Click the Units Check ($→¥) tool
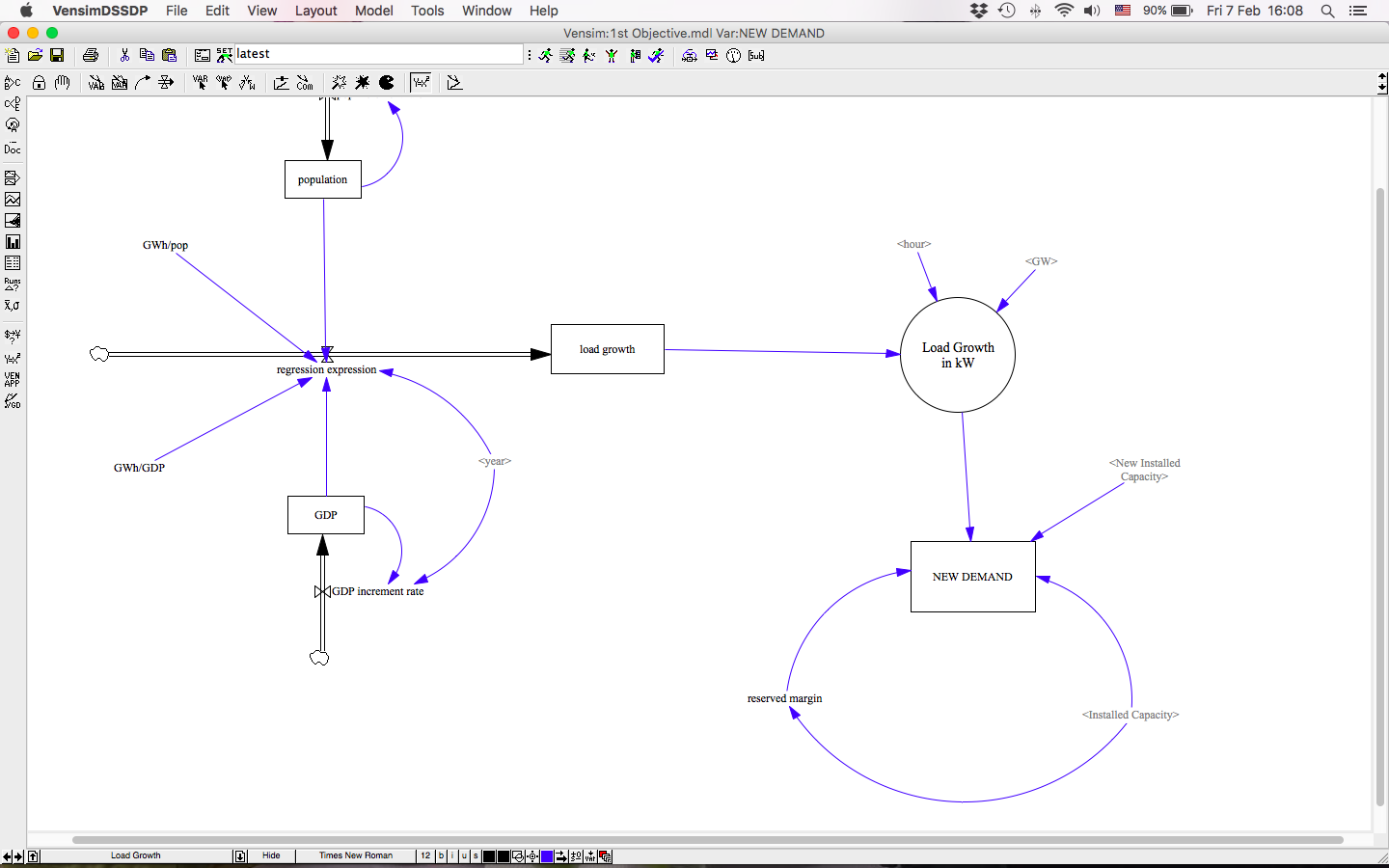1389x868 pixels. coord(13,337)
